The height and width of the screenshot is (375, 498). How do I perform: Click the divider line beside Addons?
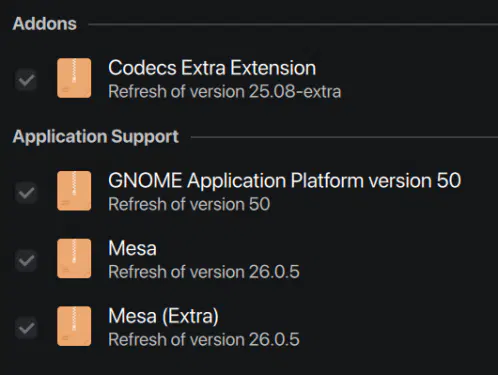(293, 24)
